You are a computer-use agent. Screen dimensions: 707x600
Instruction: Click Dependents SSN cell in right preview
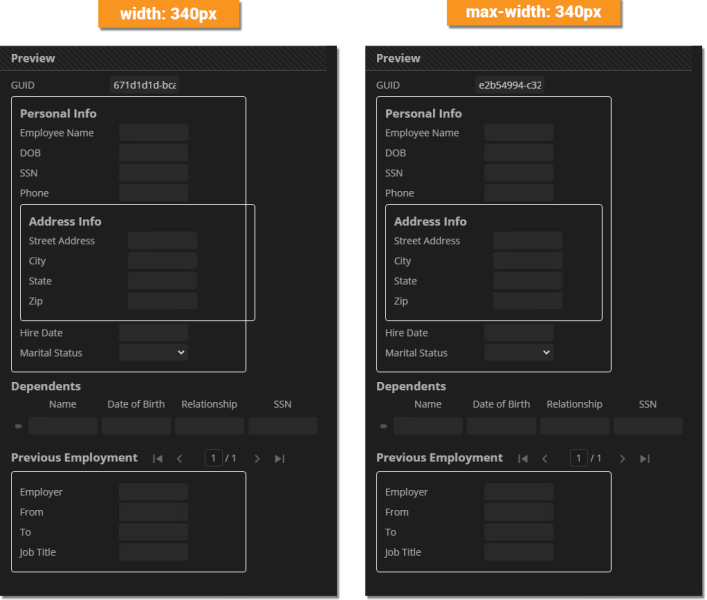tap(648, 426)
